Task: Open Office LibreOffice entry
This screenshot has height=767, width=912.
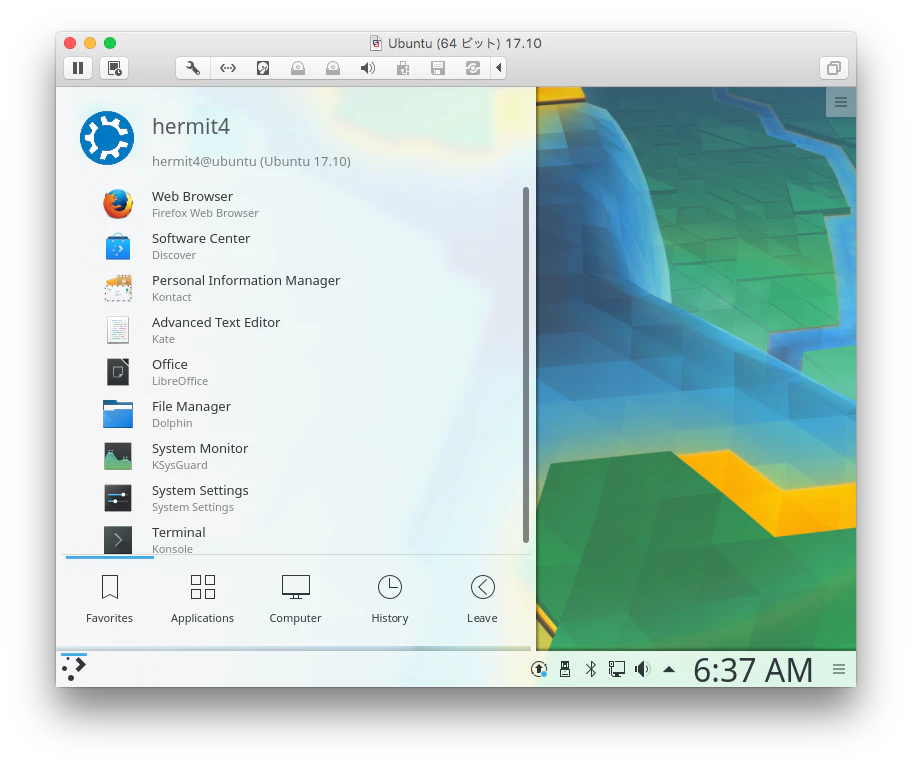Action: tap(297, 372)
